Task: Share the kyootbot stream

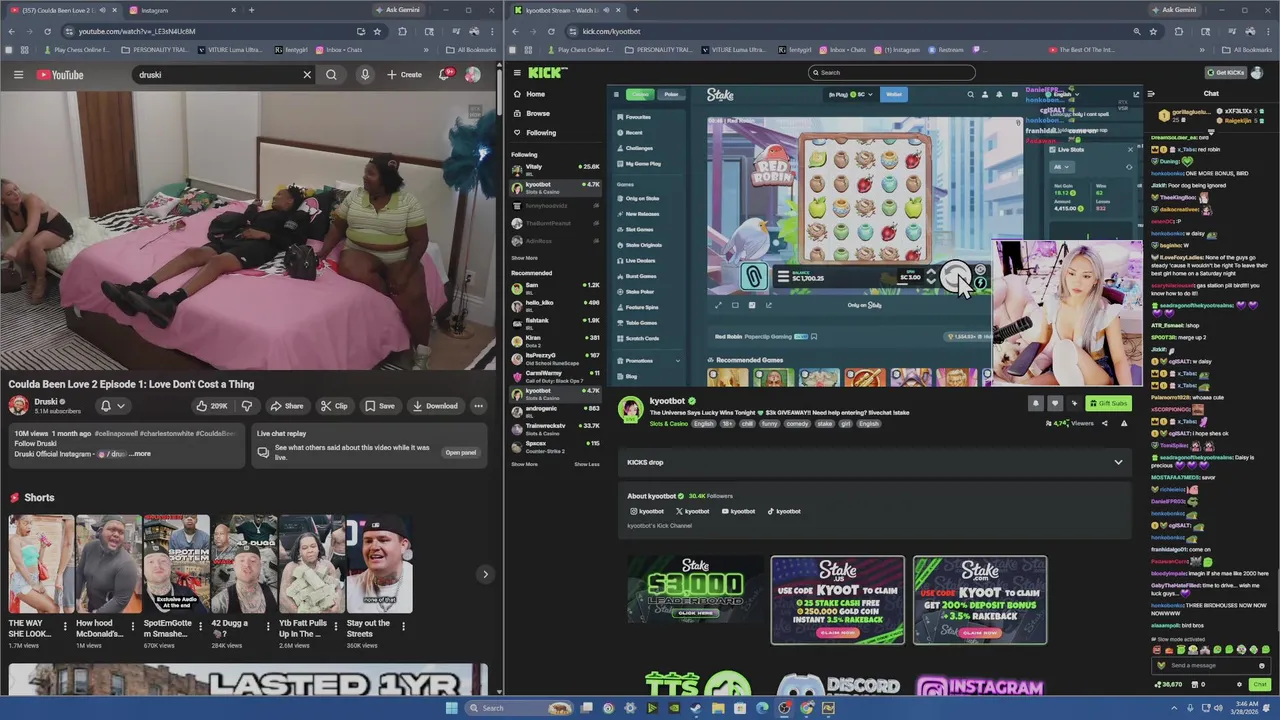Action: [x=1104, y=423]
